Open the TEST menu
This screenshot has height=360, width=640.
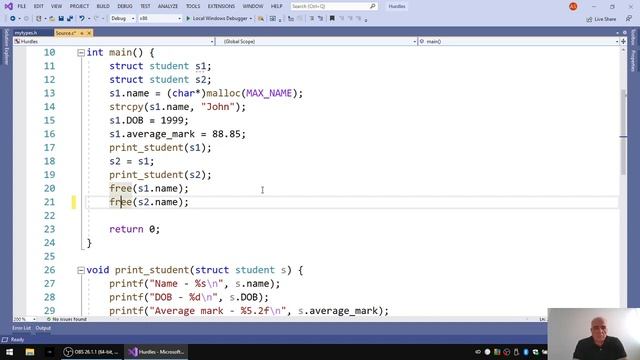click(x=145, y=6)
